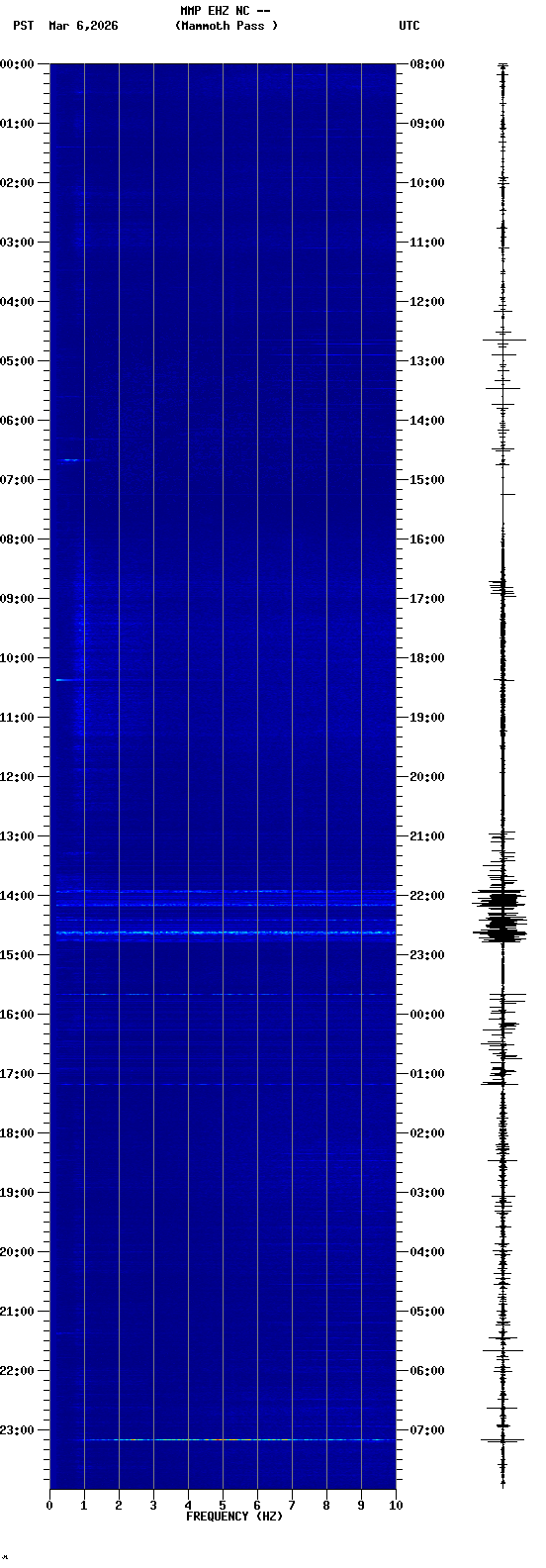Select the 12:00 label on PST axis
The height and width of the screenshot is (1568, 546).
pos(17,777)
